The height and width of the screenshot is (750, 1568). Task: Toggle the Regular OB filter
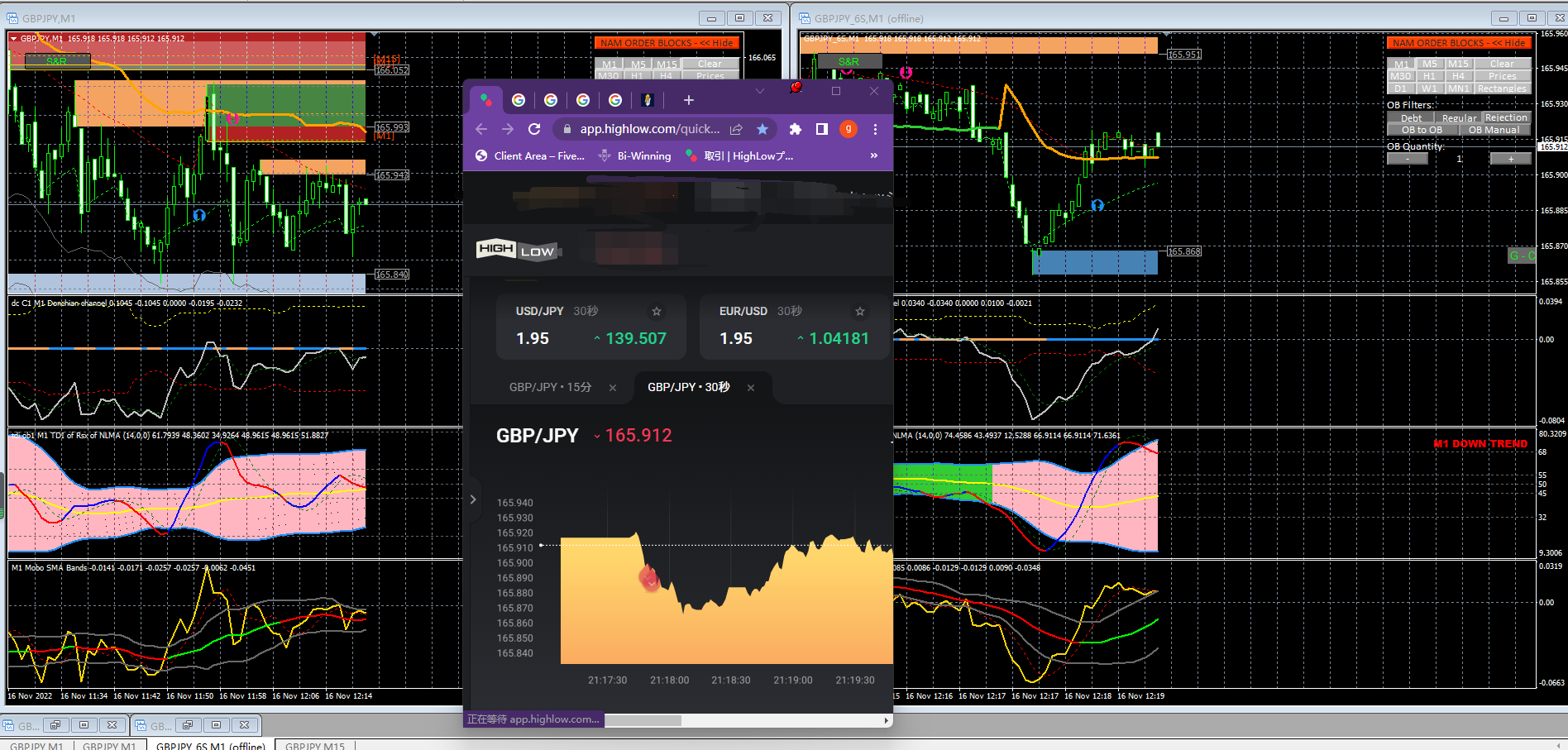tap(1459, 118)
